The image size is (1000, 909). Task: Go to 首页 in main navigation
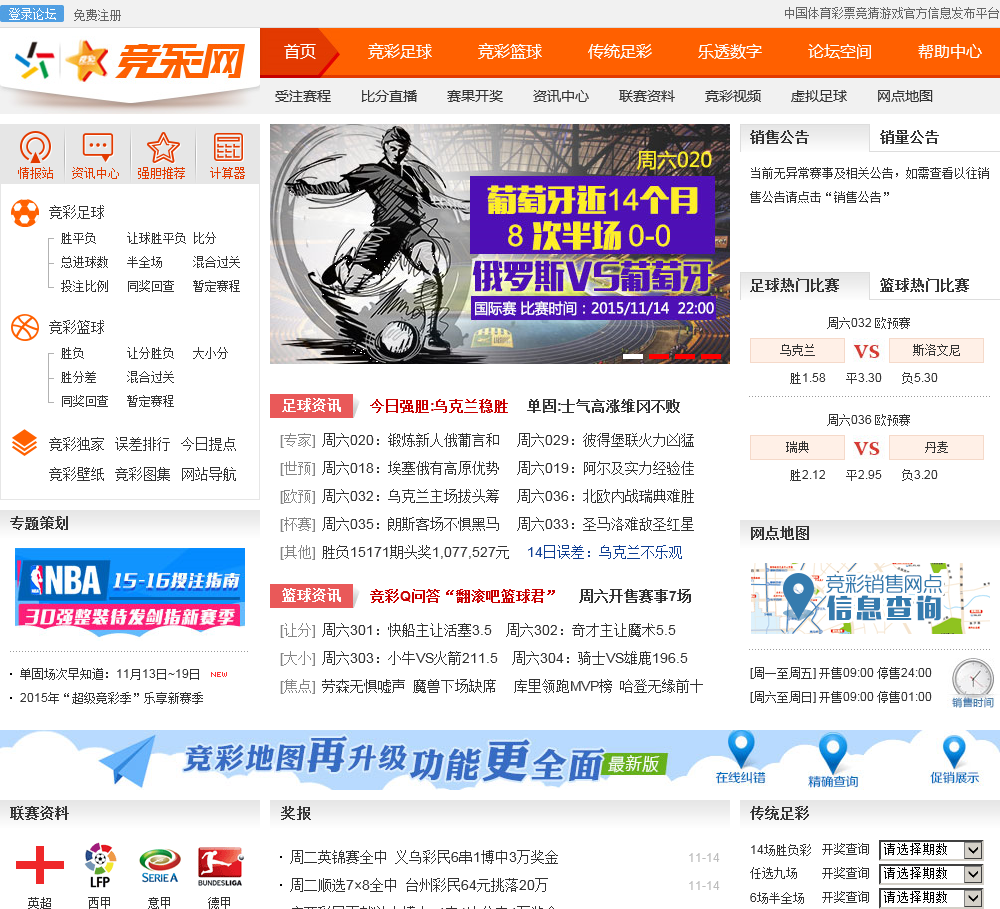pyautogui.click(x=300, y=52)
